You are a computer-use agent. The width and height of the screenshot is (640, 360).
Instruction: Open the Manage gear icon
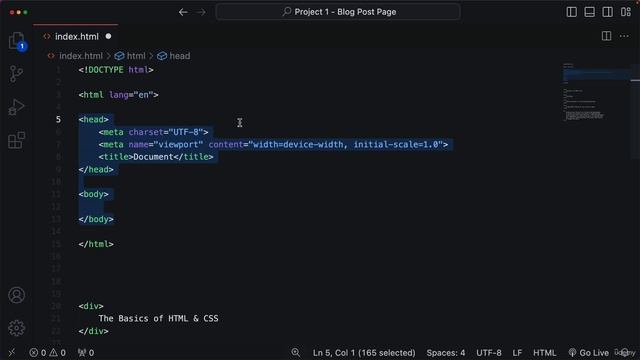[x=16, y=328]
